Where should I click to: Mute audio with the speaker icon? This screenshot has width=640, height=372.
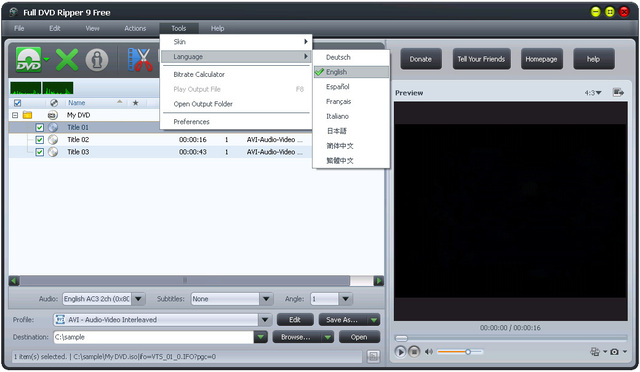pyautogui.click(x=429, y=352)
